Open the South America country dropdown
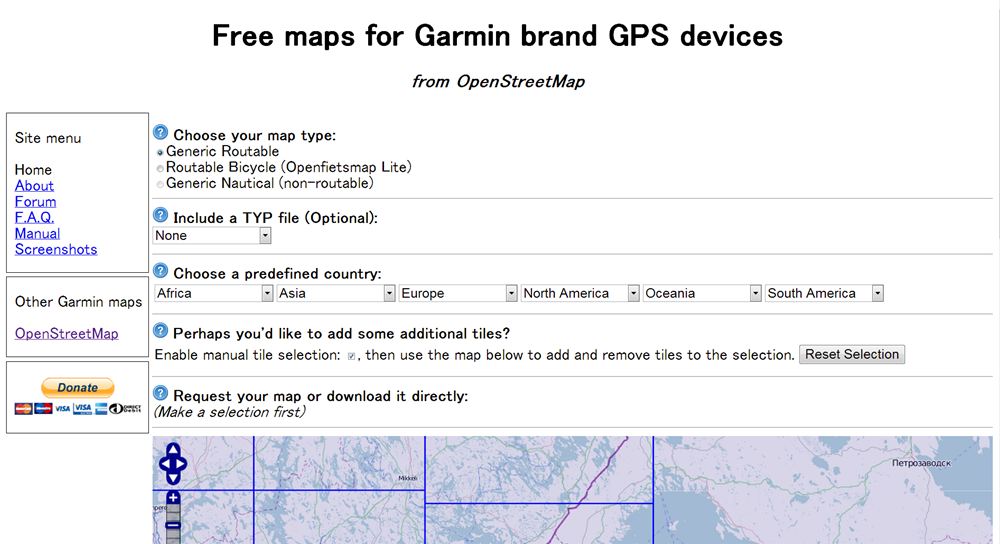Screen dimensions: 1000x544 825,293
